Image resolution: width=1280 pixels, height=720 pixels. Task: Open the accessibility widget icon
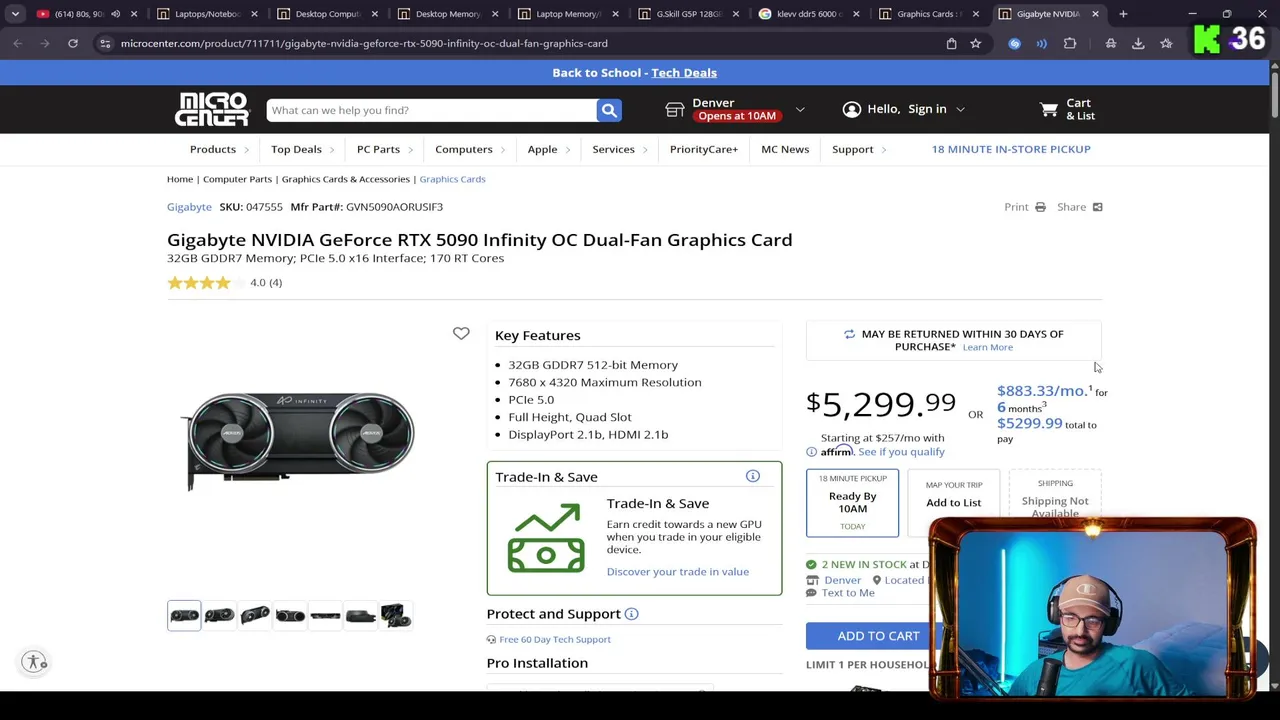[35, 662]
